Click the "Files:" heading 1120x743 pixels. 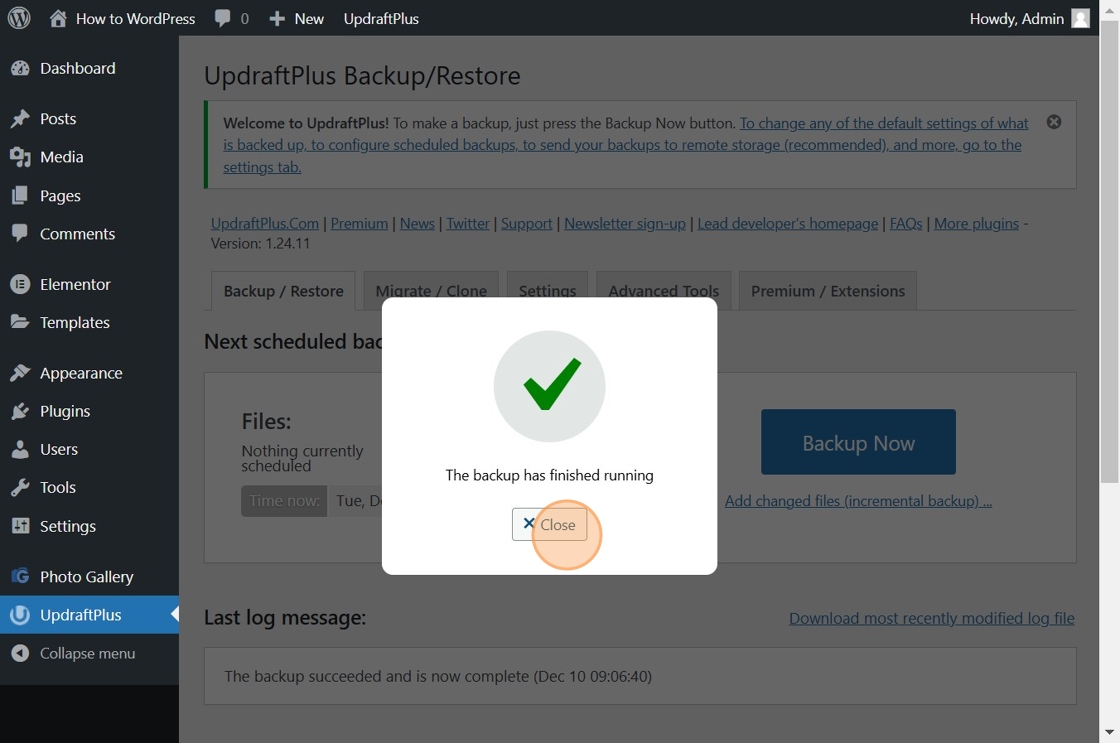(266, 422)
